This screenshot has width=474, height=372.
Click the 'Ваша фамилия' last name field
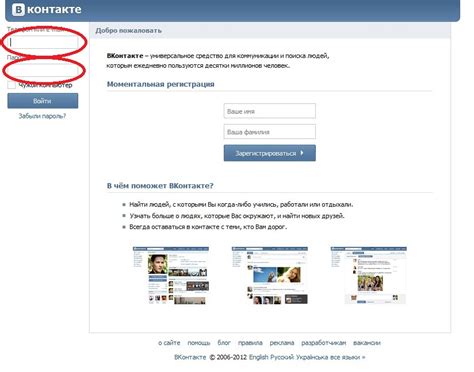(270, 132)
